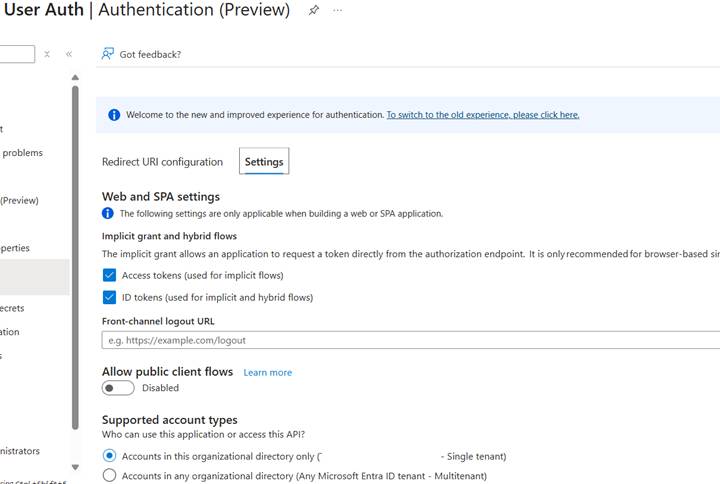Select the Settings tab
Viewport: 720px width, 484px height.
click(x=264, y=162)
